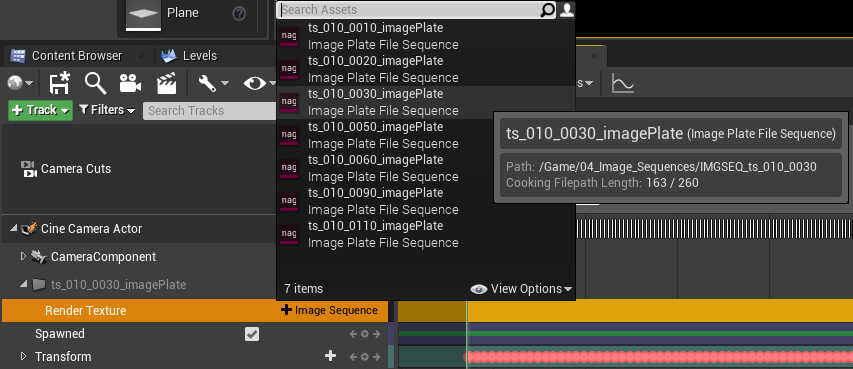
Task: Click into the Search Tracks field
Action: (x=210, y=110)
